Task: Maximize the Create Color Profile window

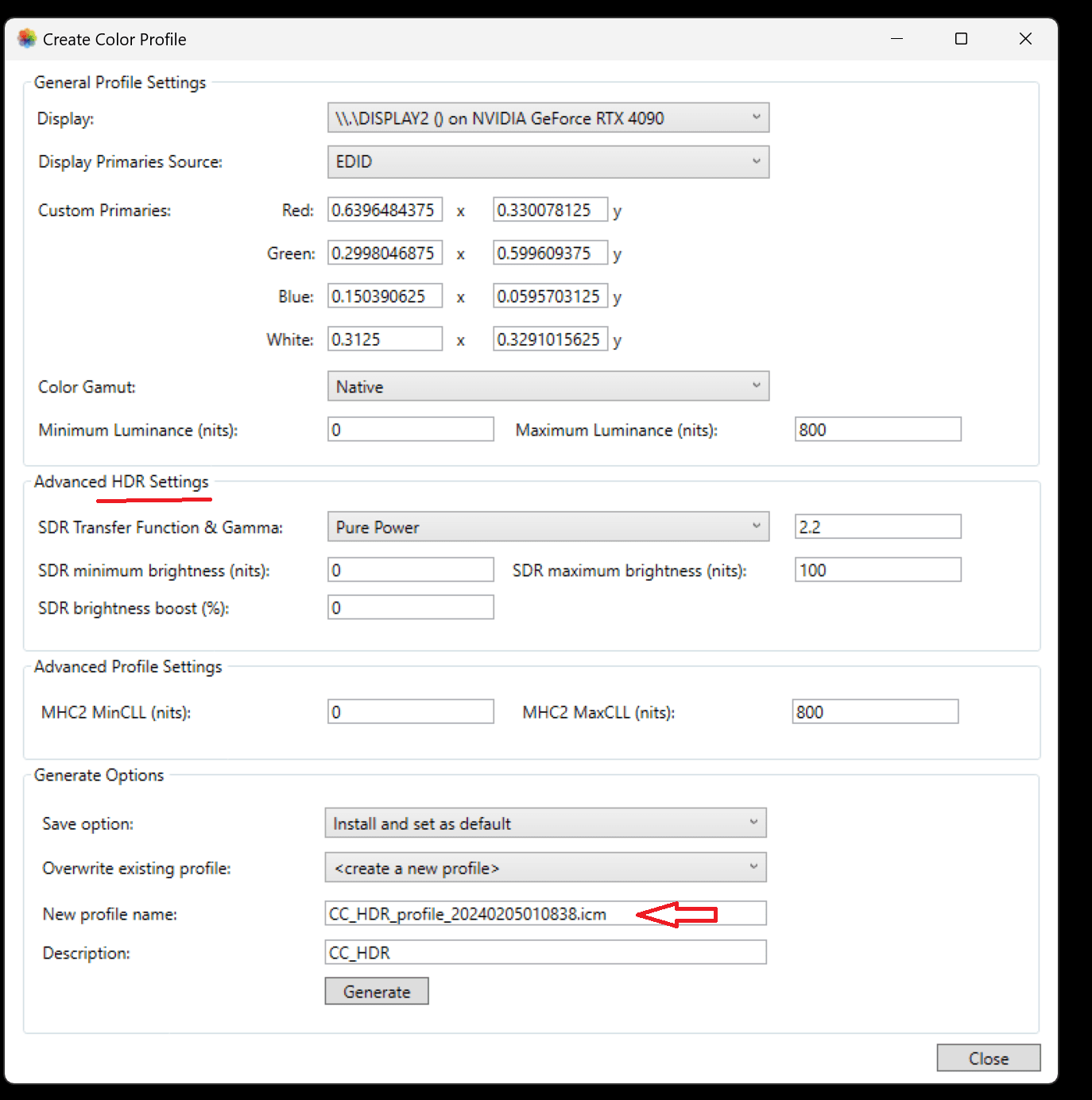Action: (961, 38)
